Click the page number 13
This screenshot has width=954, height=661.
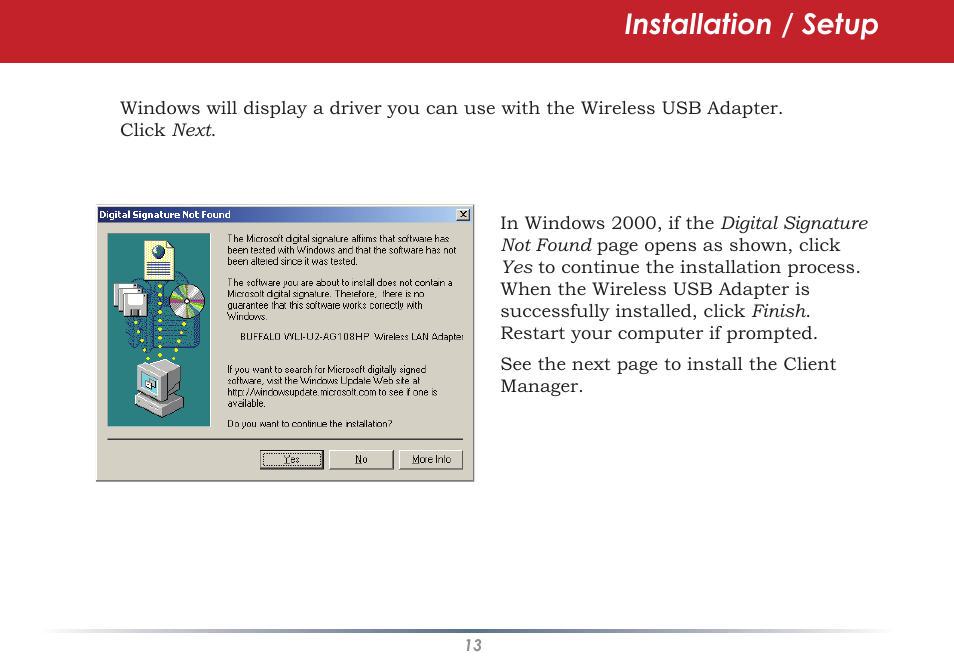click(x=473, y=646)
